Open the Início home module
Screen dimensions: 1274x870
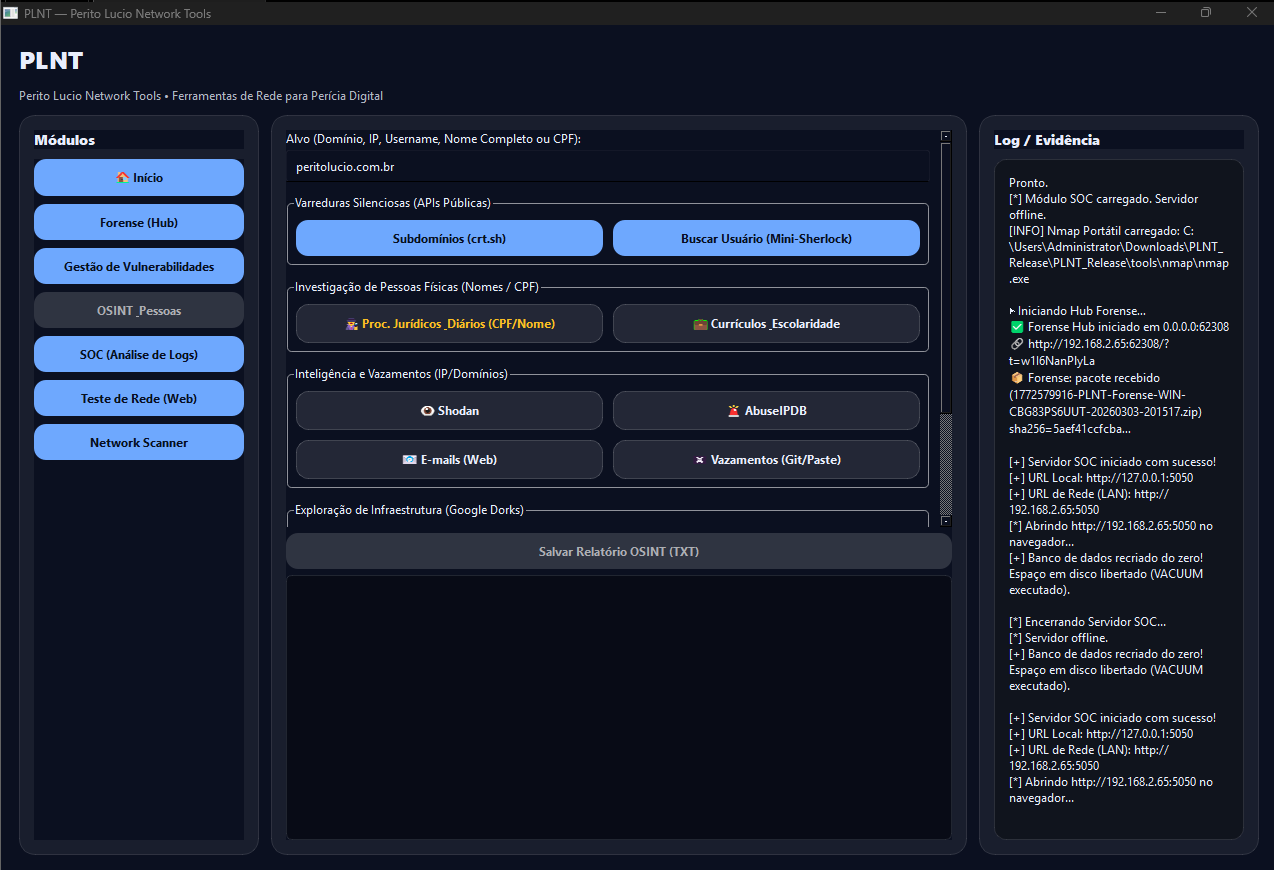139,178
